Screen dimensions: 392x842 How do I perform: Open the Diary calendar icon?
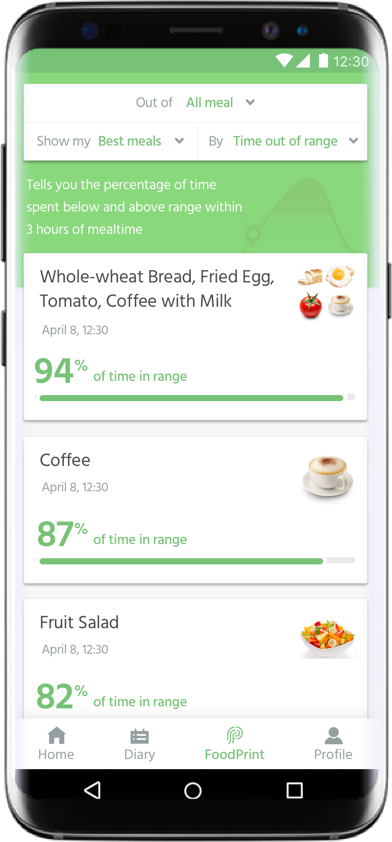pyautogui.click(x=140, y=736)
